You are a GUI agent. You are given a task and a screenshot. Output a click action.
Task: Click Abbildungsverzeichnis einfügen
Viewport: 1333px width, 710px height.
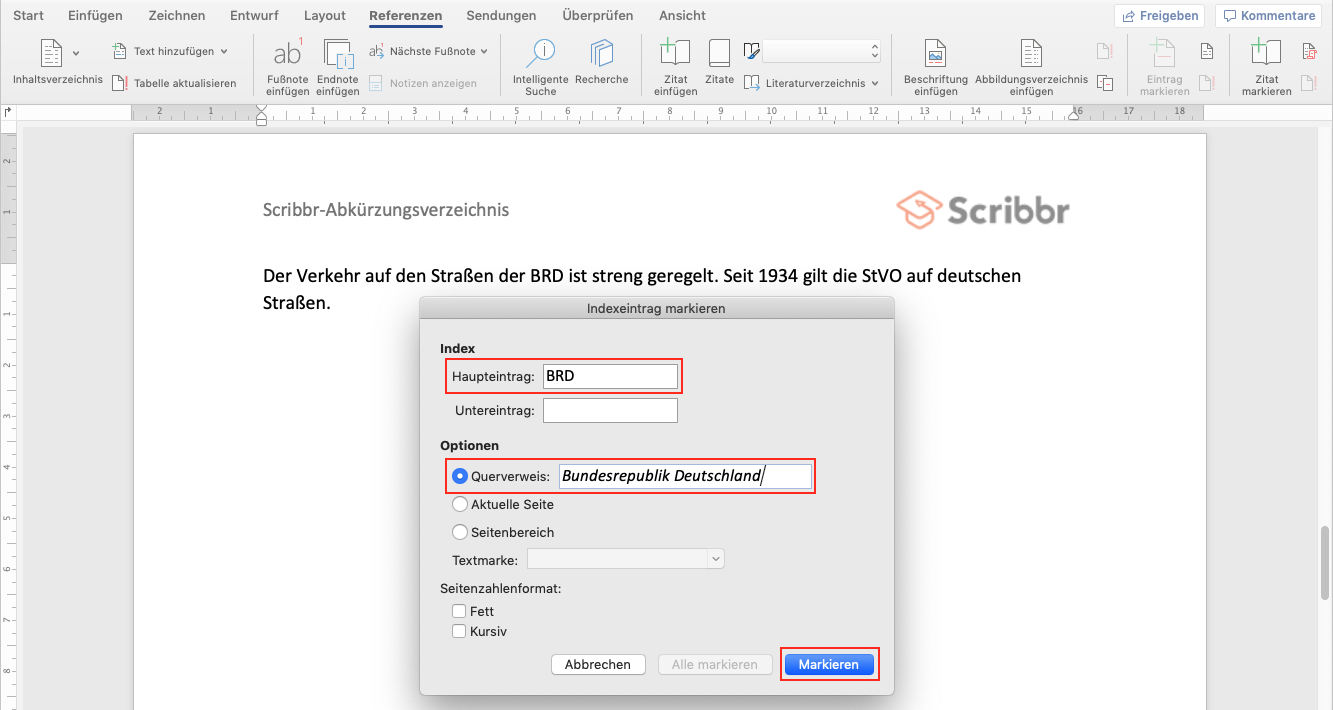(x=1031, y=68)
